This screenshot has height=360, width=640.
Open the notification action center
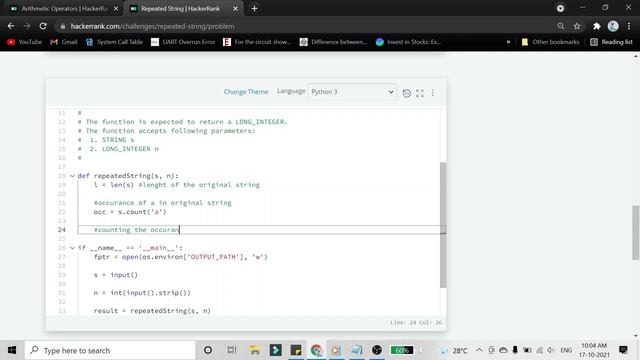coord(623,350)
